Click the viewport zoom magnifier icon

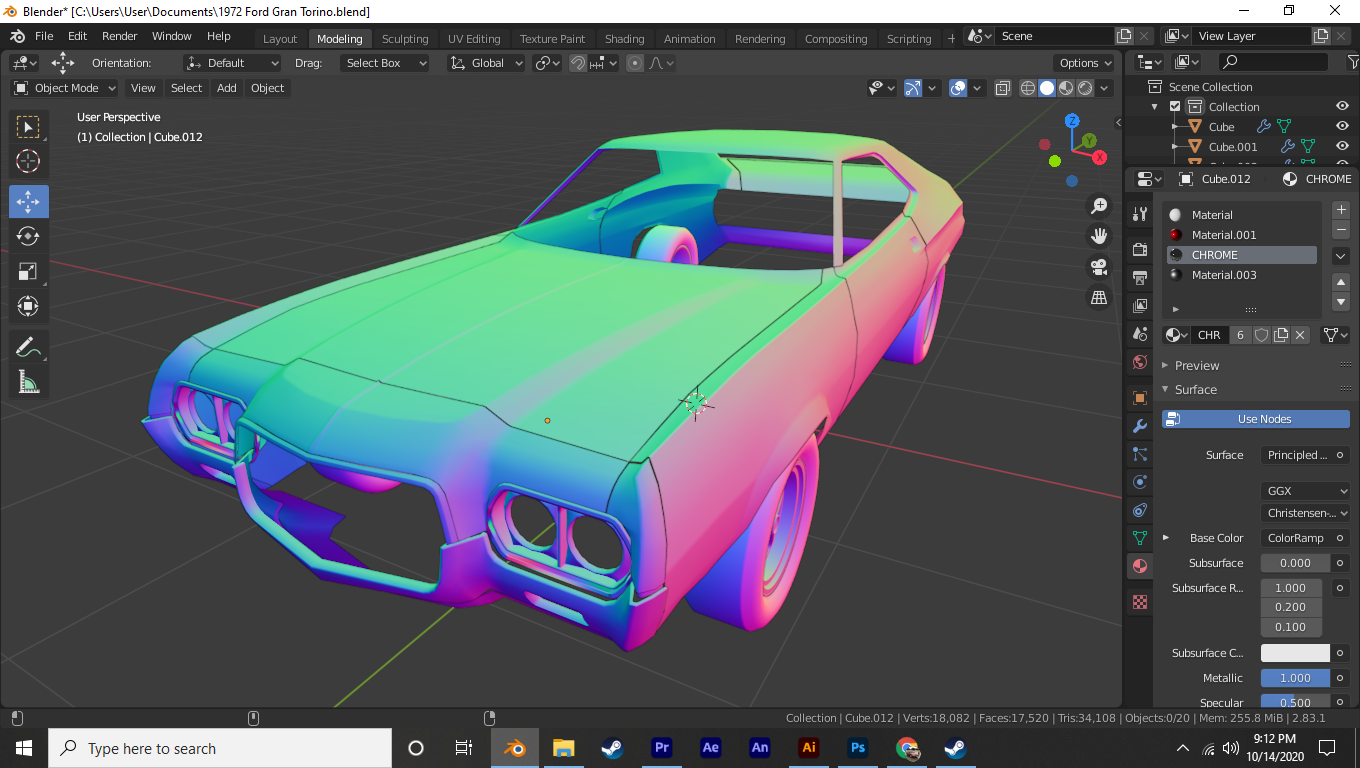pyautogui.click(x=1099, y=206)
